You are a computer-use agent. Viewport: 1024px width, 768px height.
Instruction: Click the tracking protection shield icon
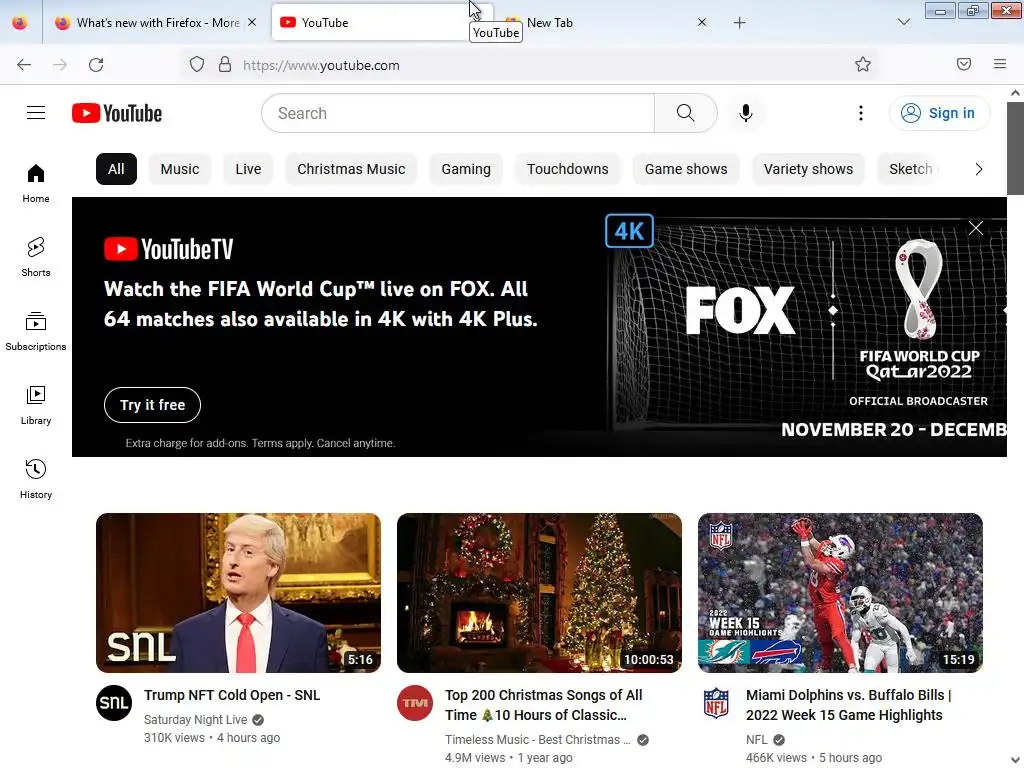click(197, 65)
